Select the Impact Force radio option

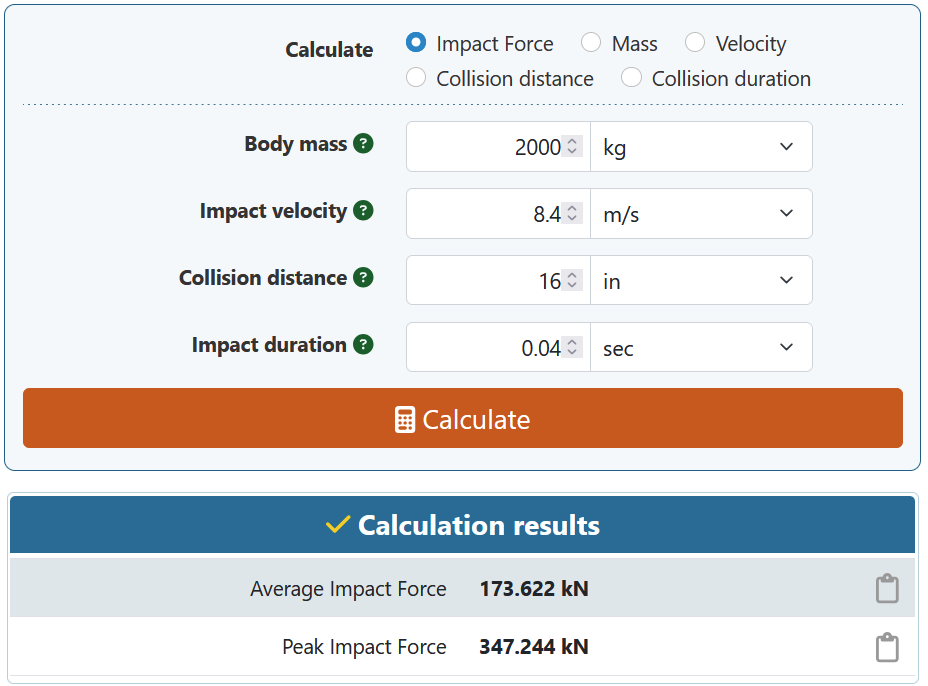coord(416,43)
